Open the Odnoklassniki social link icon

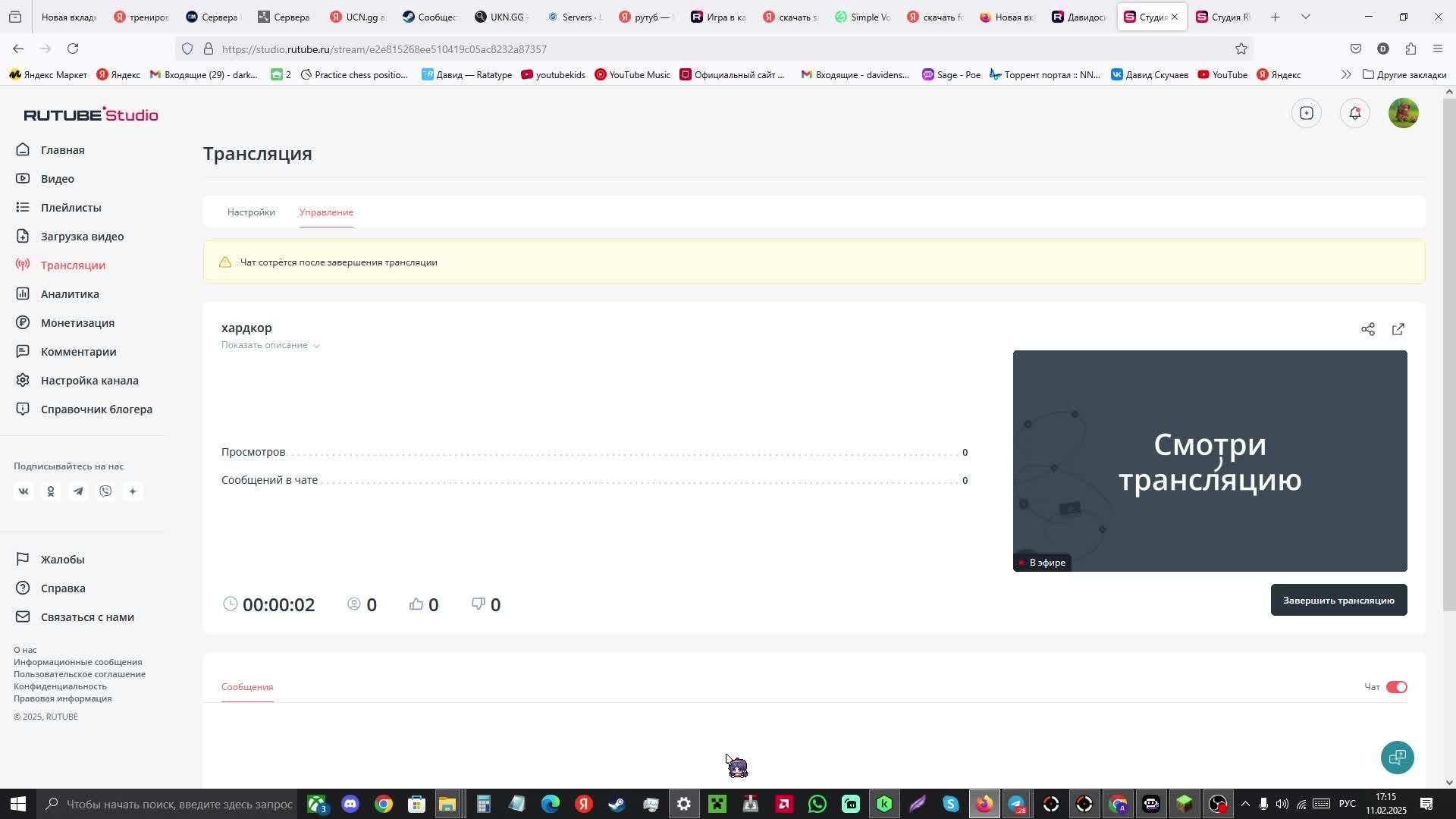coord(51,491)
